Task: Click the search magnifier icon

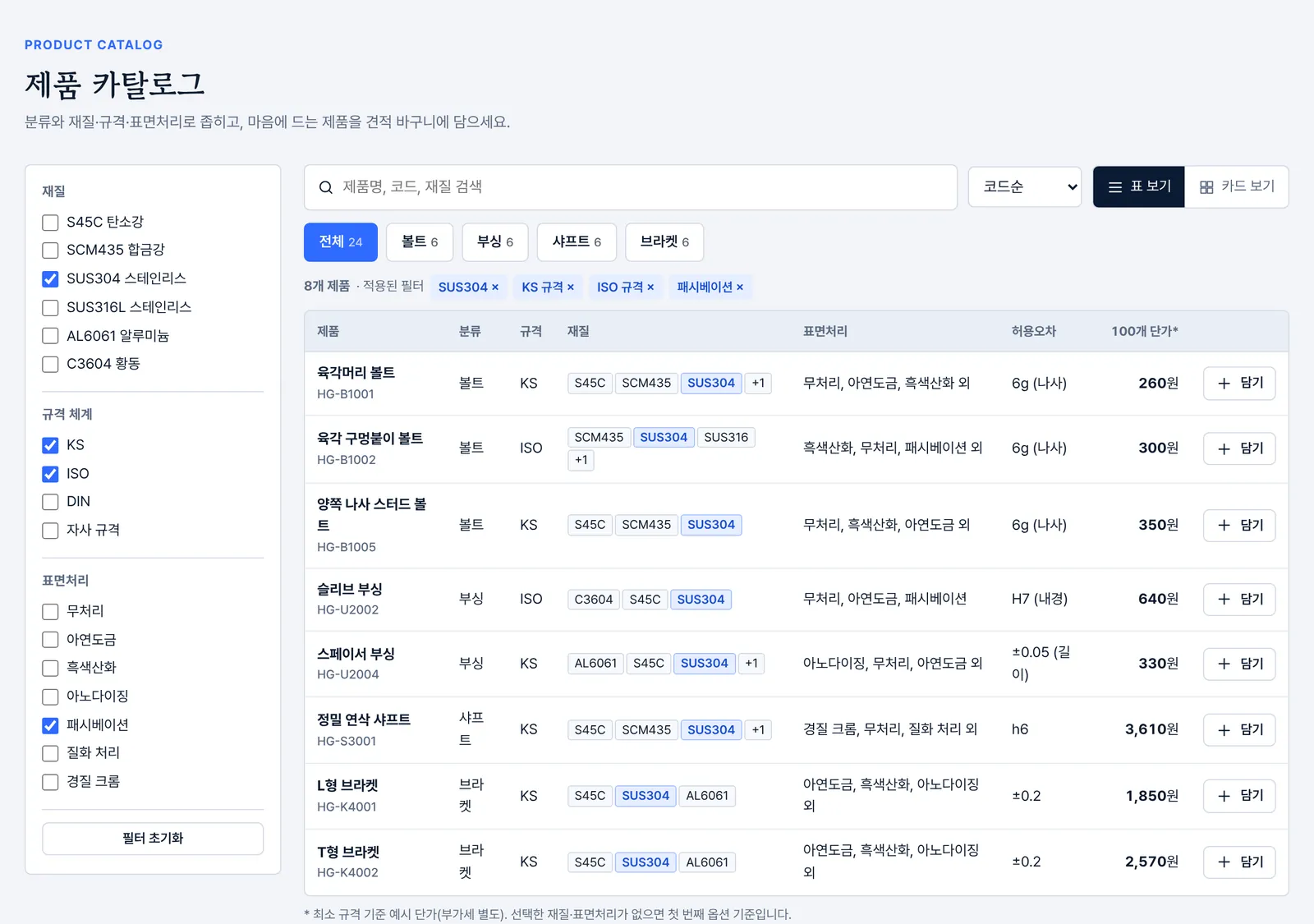Action: (x=325, y=187)
